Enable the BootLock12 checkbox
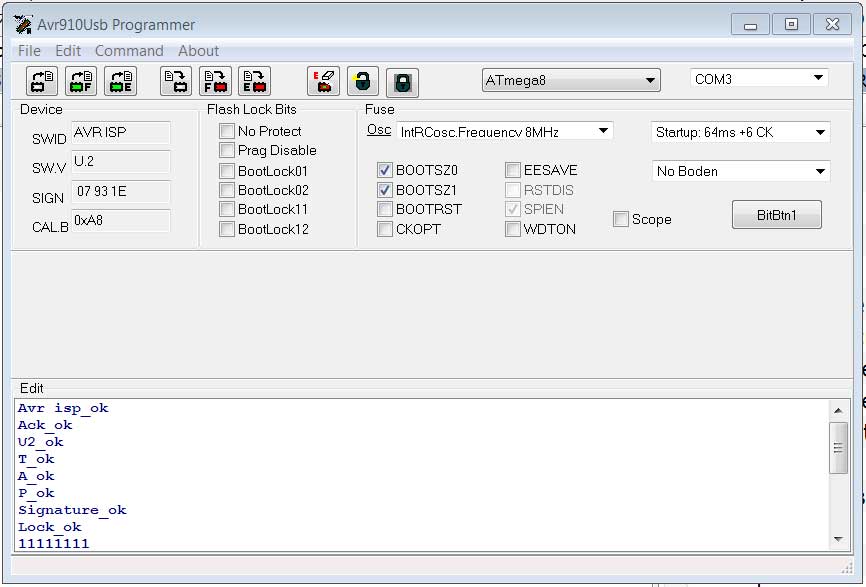The height and width of the screenshot is (587, 866). pyautogui.click(x=226, y=229)
